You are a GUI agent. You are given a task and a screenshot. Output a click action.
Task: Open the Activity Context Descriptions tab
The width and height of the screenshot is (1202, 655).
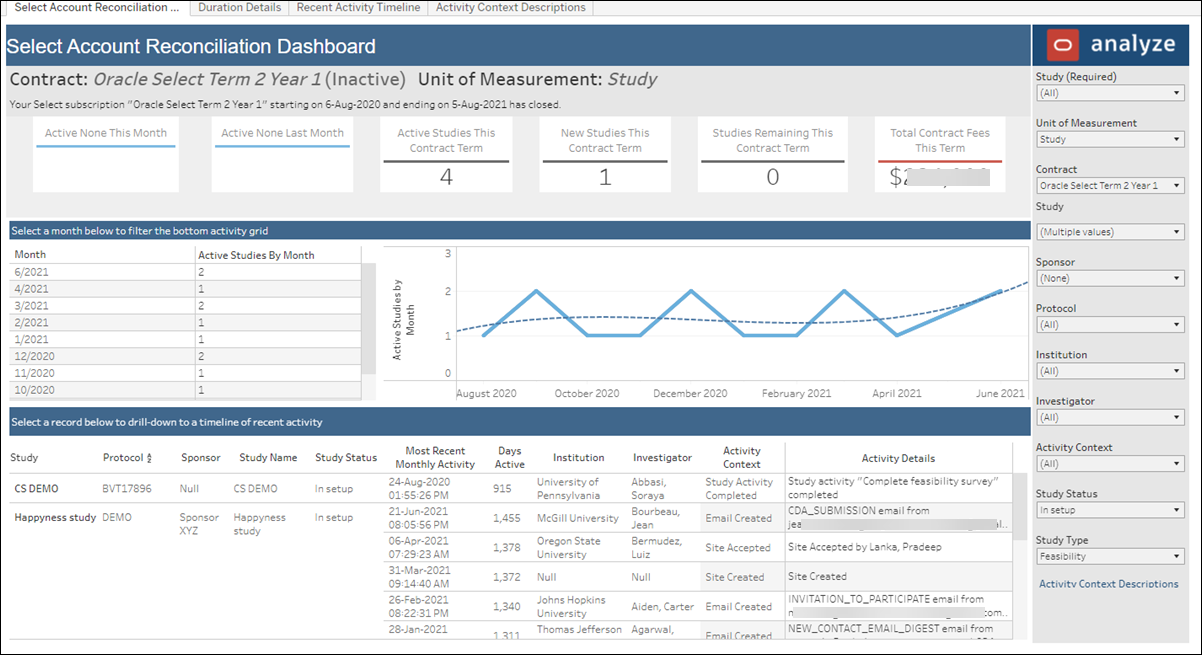511,7
